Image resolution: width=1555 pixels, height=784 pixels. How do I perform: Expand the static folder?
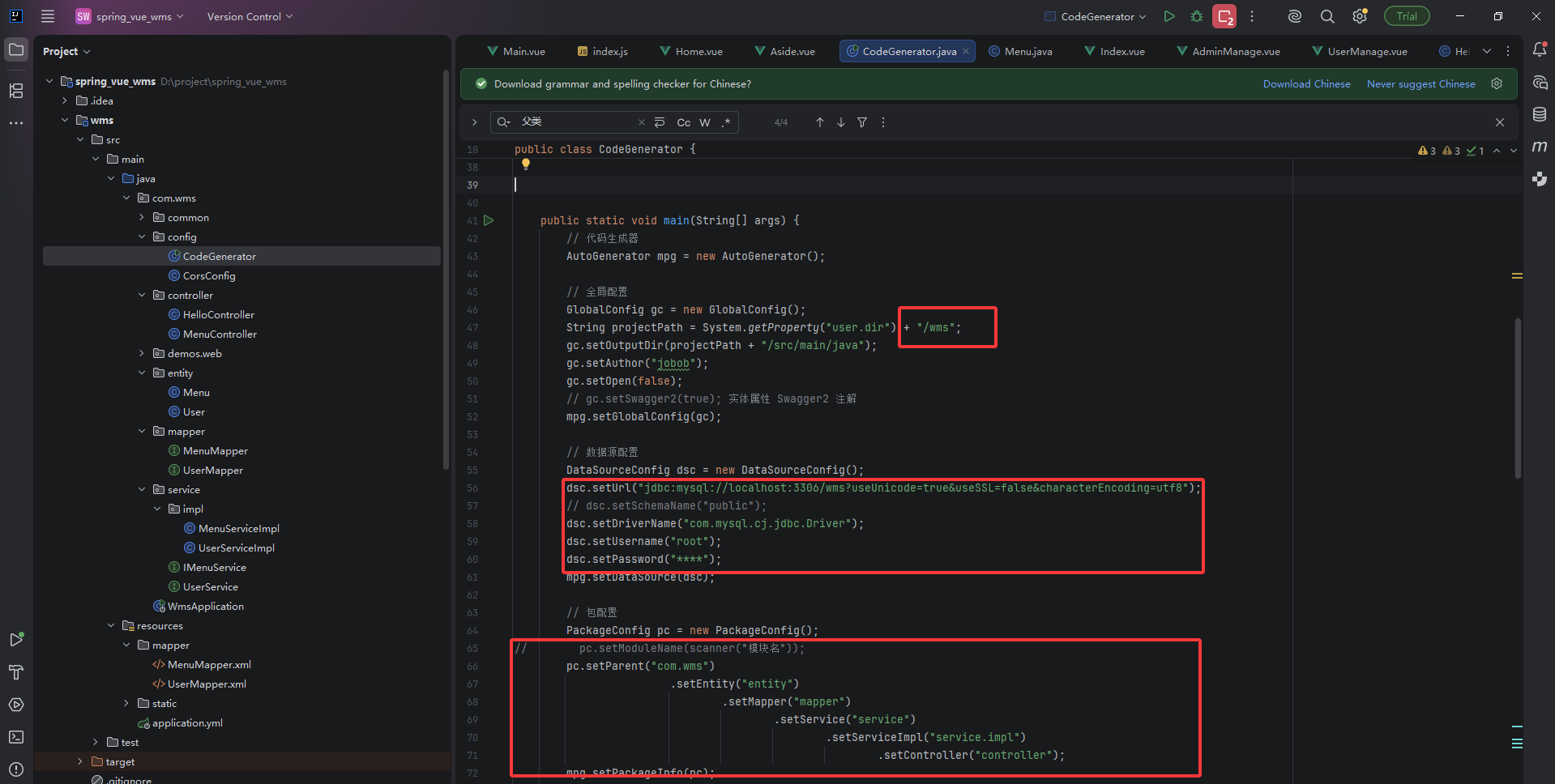coord(126,703)
